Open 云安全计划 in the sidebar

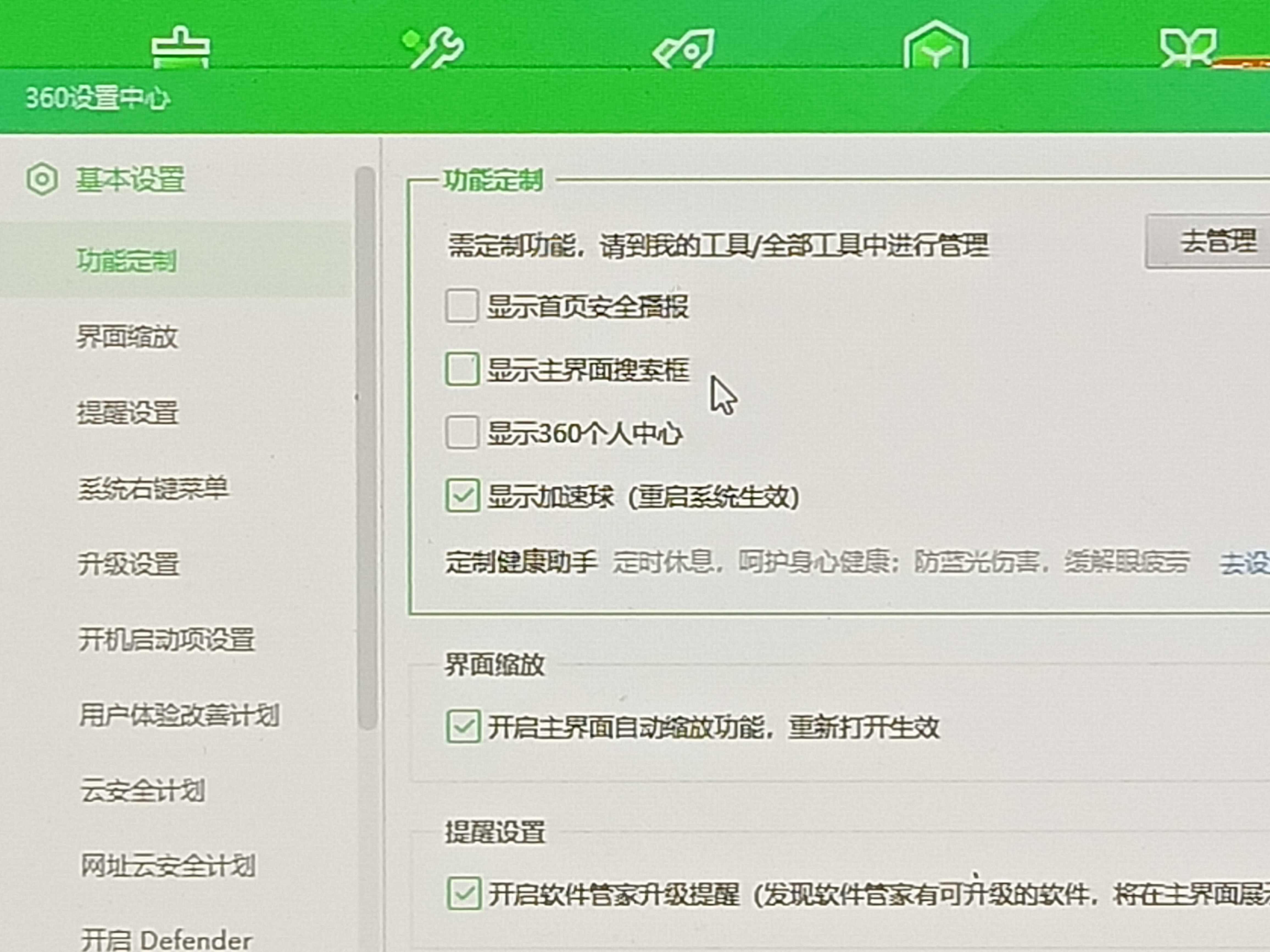click(142, 791)
